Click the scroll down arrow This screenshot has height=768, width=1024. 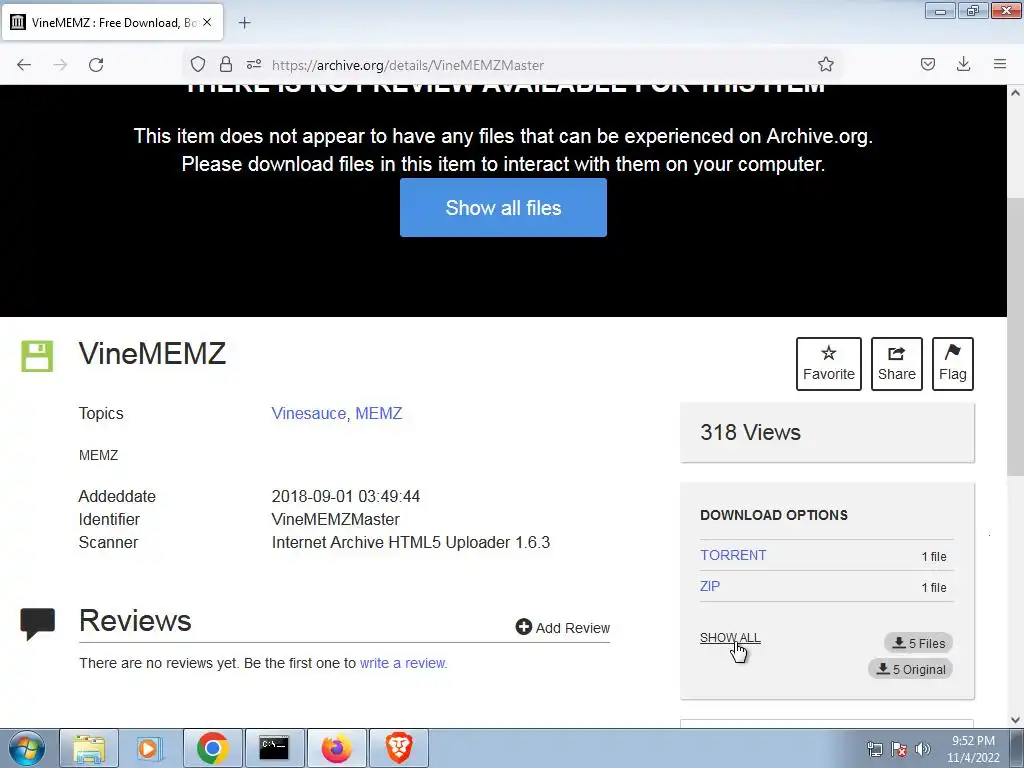tap(1016, 720)
